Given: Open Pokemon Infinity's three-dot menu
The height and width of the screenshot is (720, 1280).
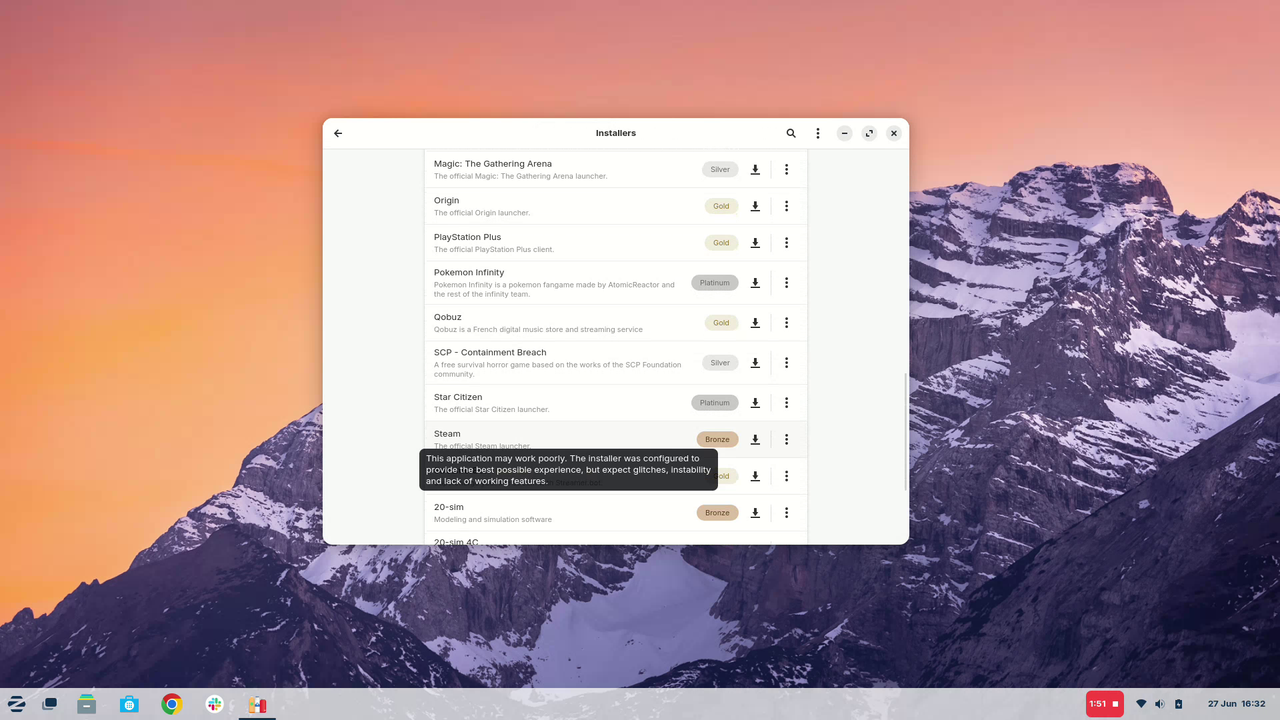Looking at the screenshot, I should point(787,283).
